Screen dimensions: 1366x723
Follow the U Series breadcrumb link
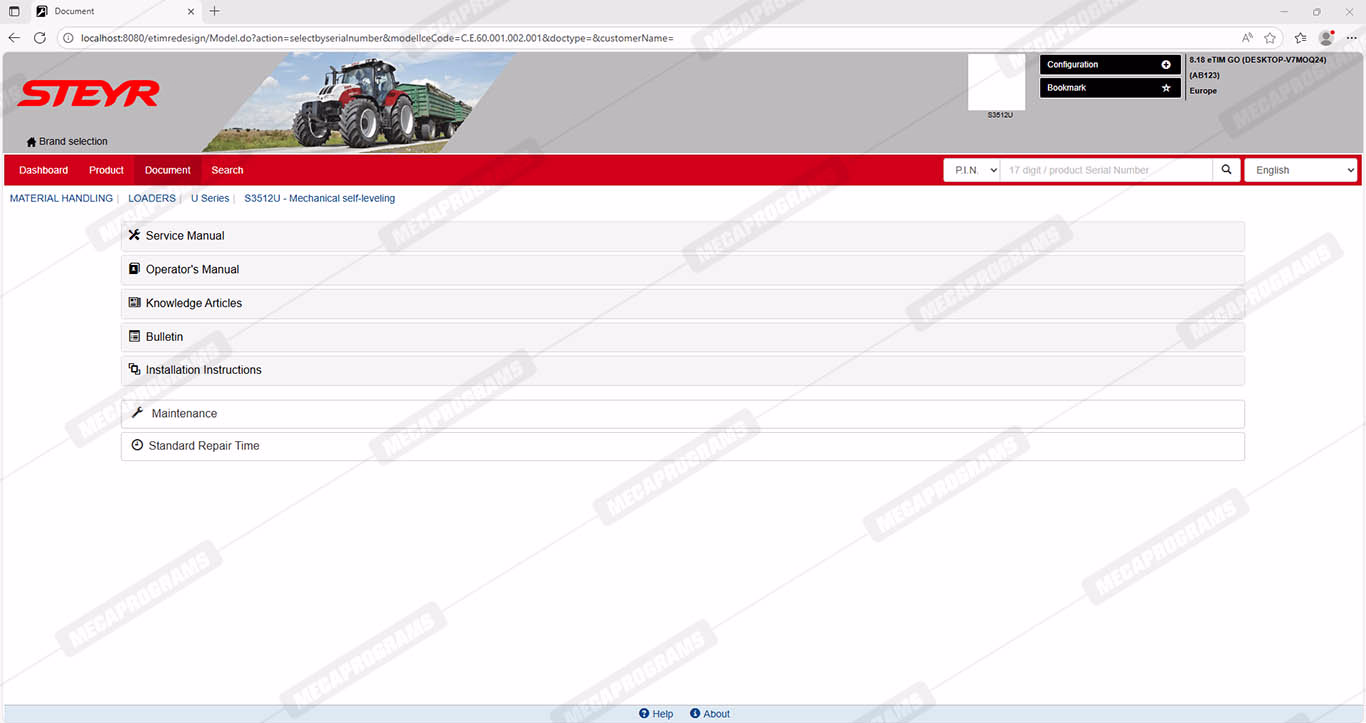click(210, 198)
